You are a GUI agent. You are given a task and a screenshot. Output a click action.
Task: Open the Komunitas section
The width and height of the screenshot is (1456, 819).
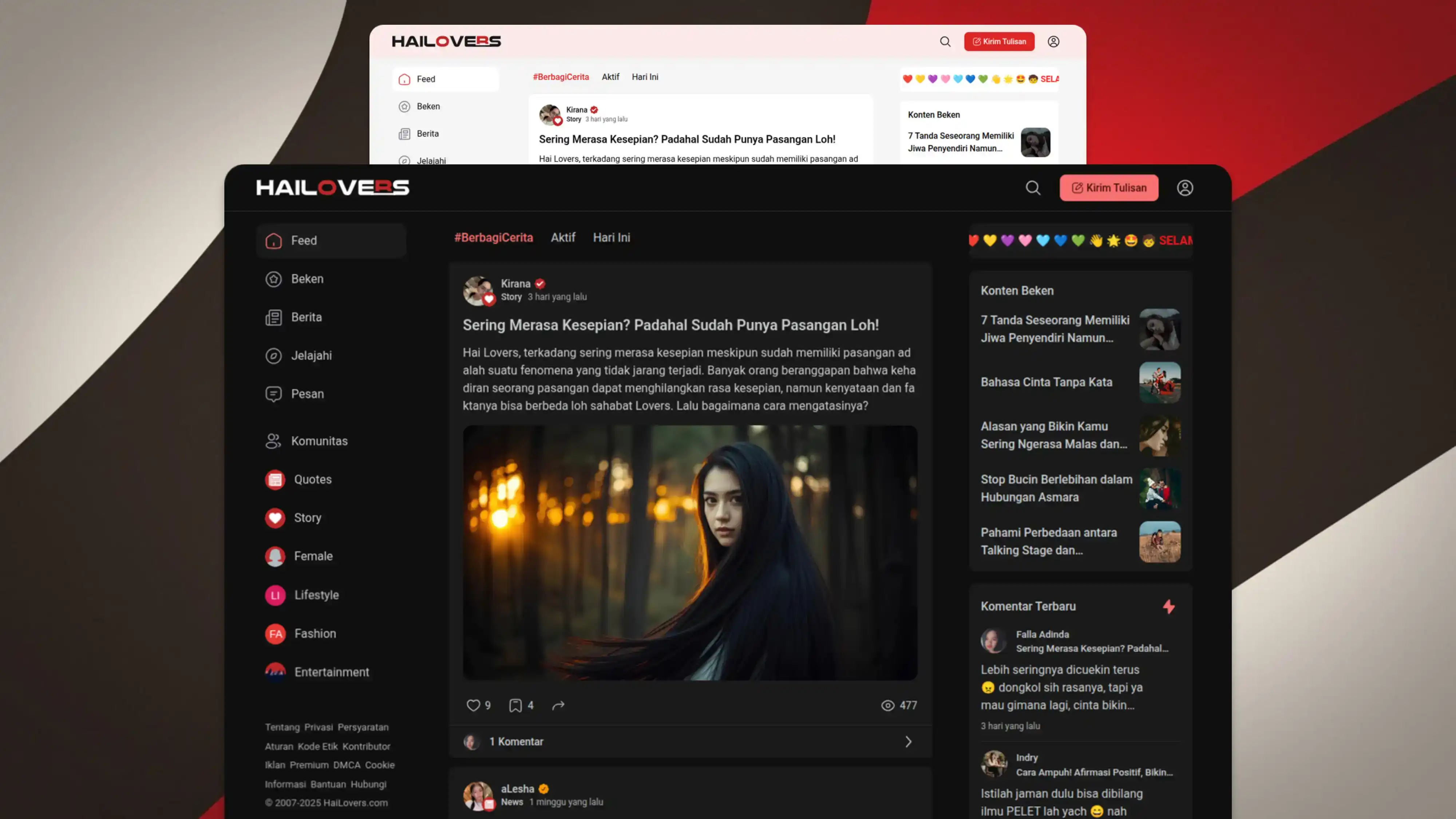click(319, 441)
